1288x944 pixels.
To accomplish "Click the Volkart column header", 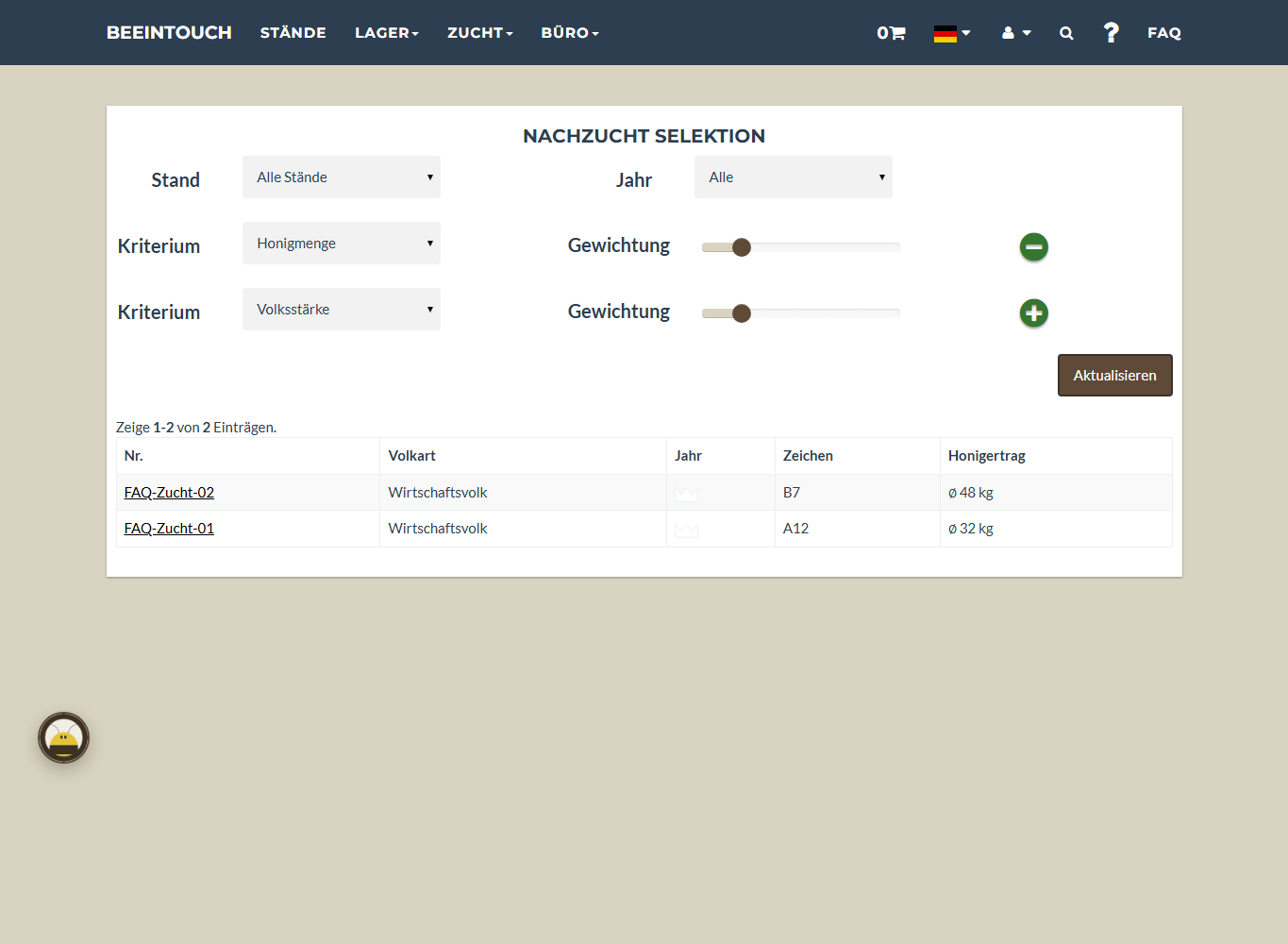I will click(x=412, y=456).
